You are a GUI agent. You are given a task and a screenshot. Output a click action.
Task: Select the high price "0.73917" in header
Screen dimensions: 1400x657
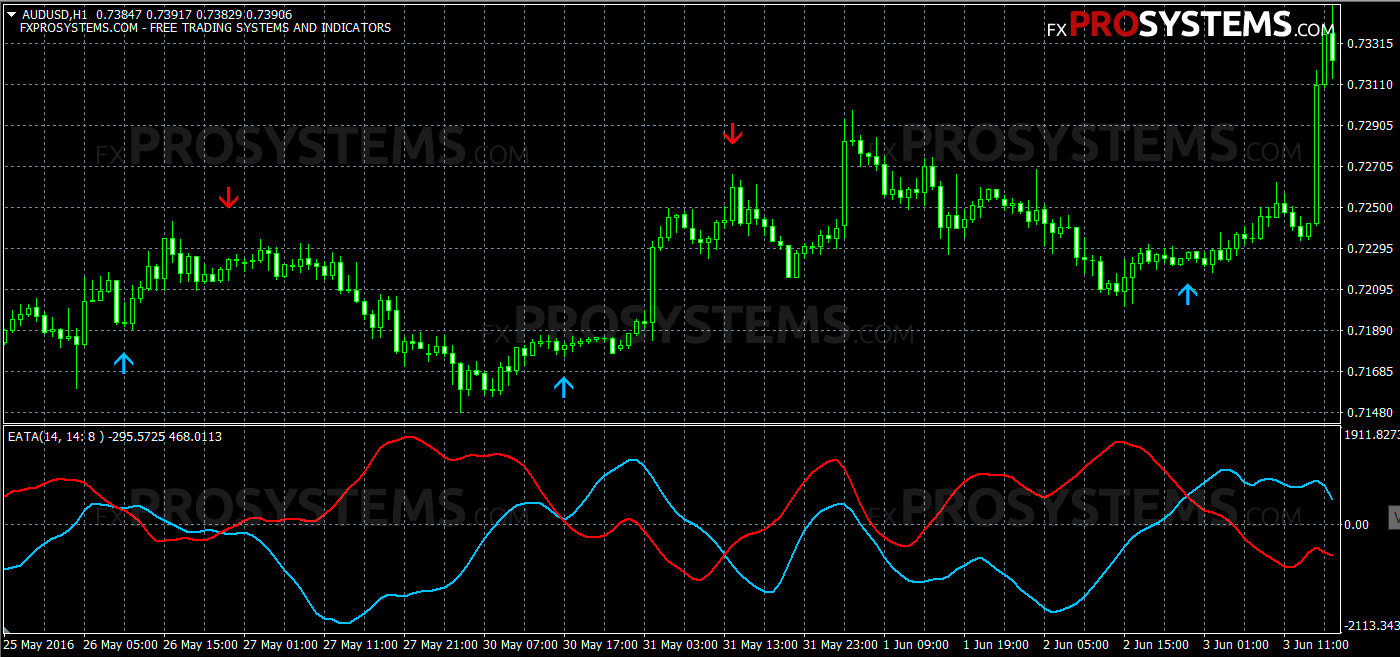pyautogui.click(x=168, y=14)
